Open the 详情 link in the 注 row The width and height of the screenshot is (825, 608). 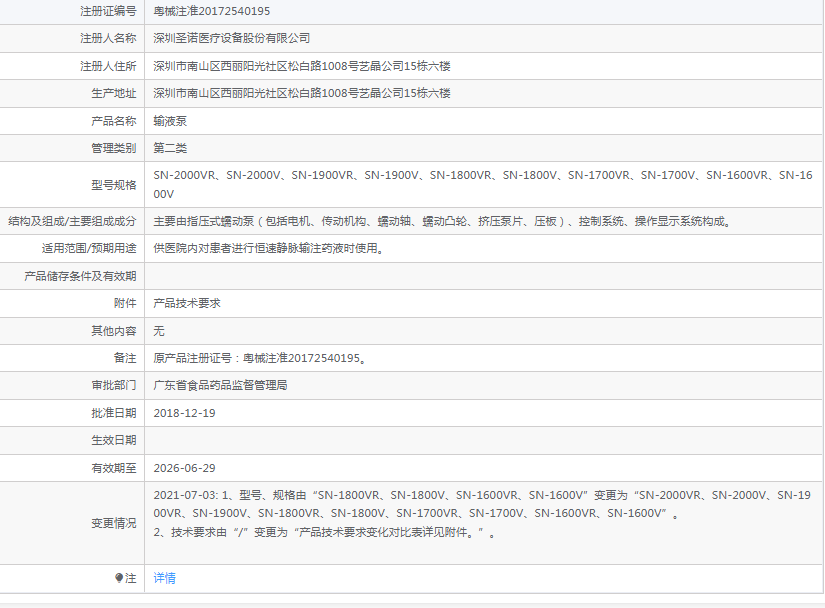pos(164,578)
